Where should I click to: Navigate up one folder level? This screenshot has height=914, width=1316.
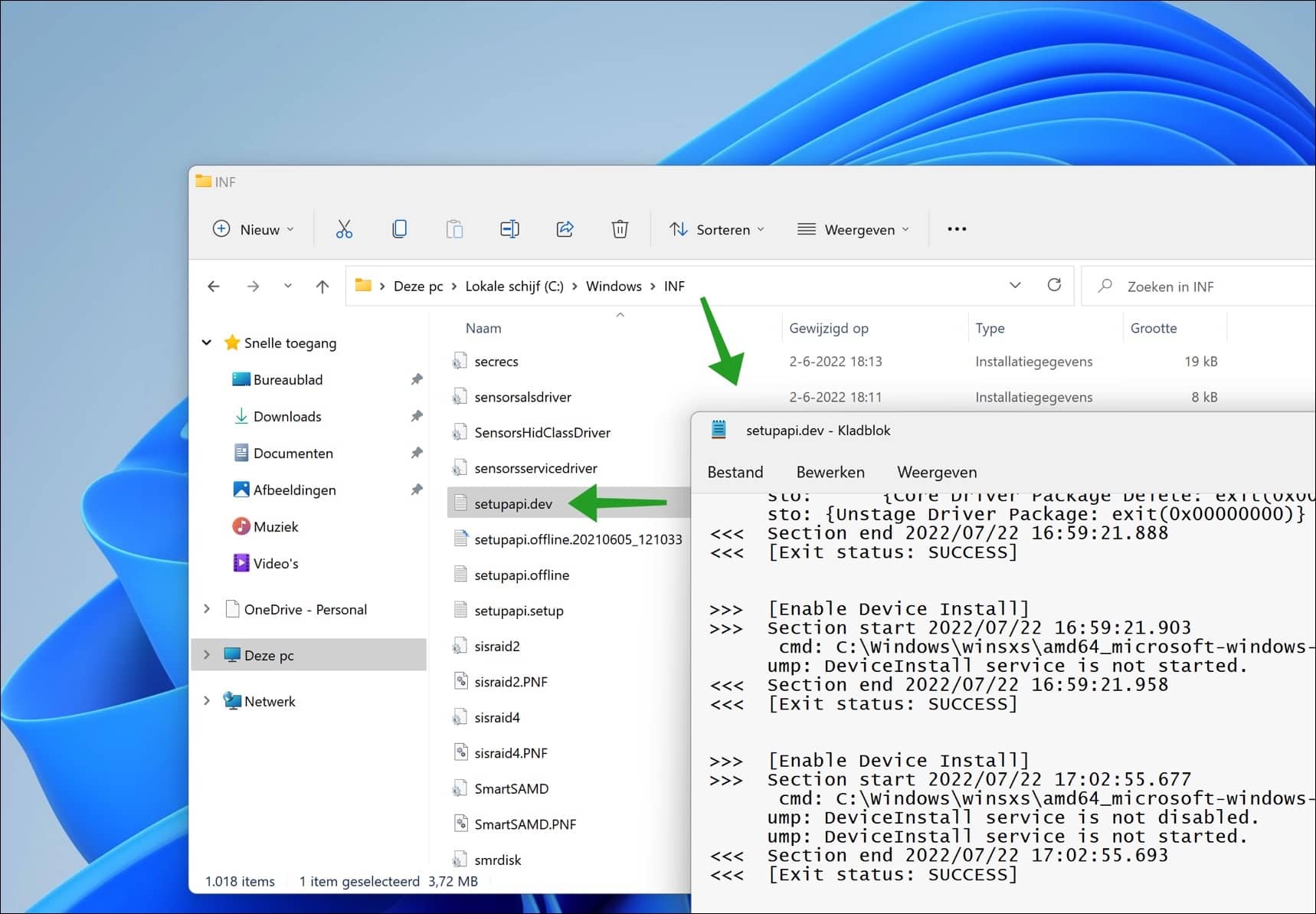pos(322,285)
